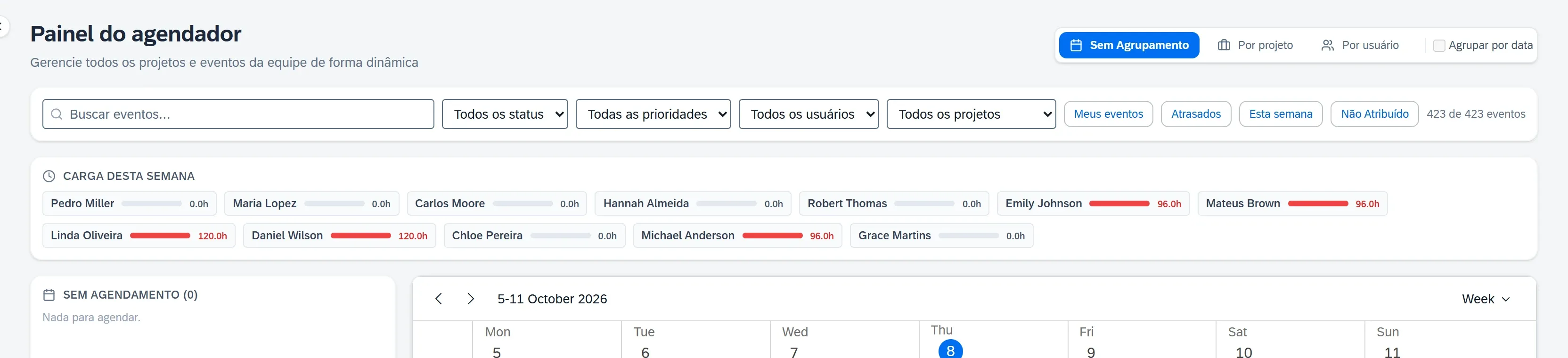Click the Carlos Moore workload card
Screen dimensions: 1568x358
[497, 204]
